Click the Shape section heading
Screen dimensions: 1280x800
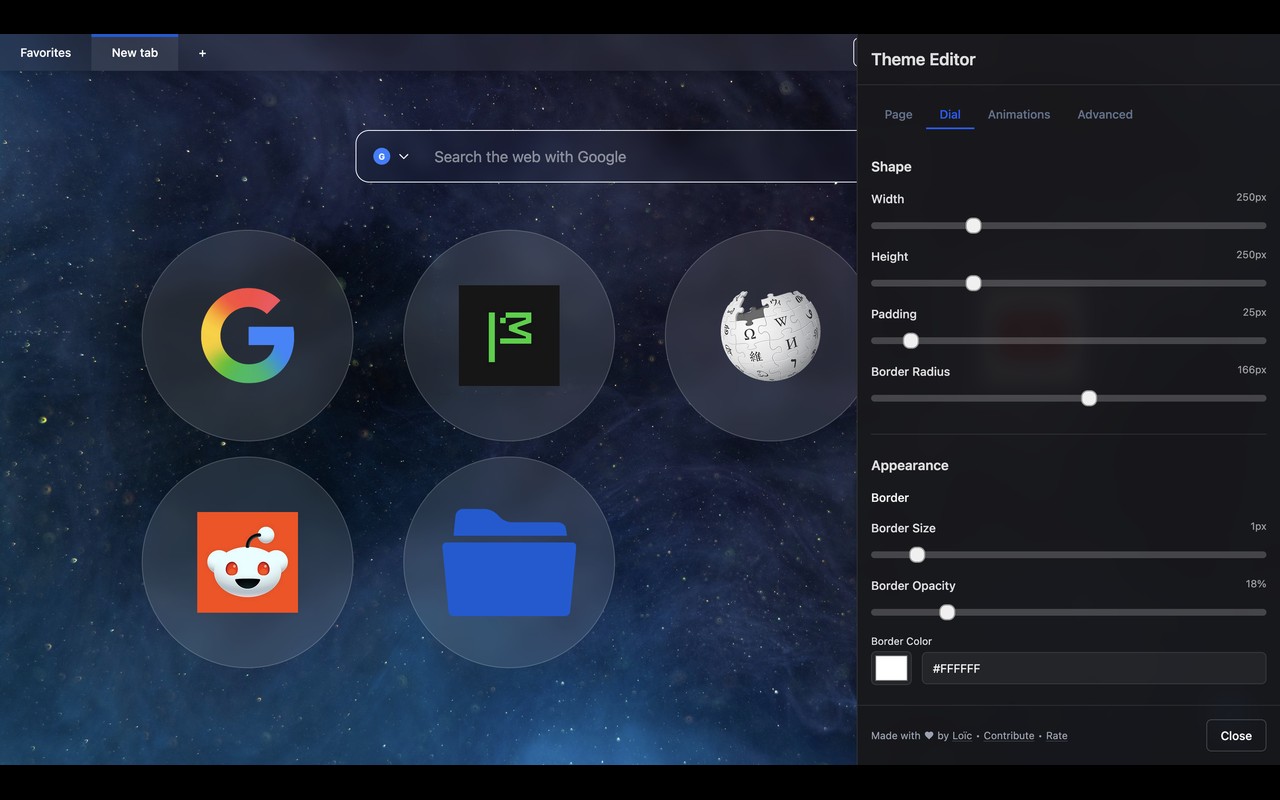pos(891,166)
